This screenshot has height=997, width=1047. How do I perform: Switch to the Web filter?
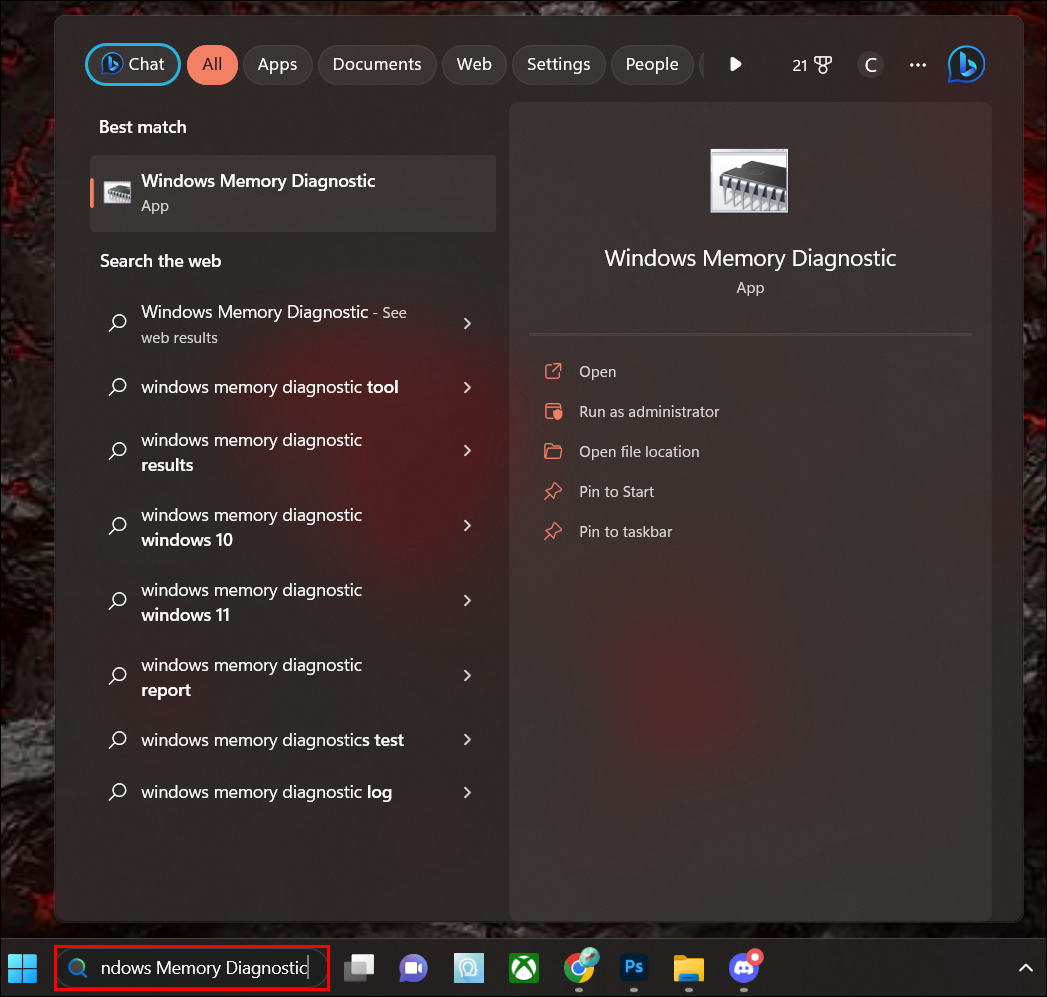click(474, 65)
